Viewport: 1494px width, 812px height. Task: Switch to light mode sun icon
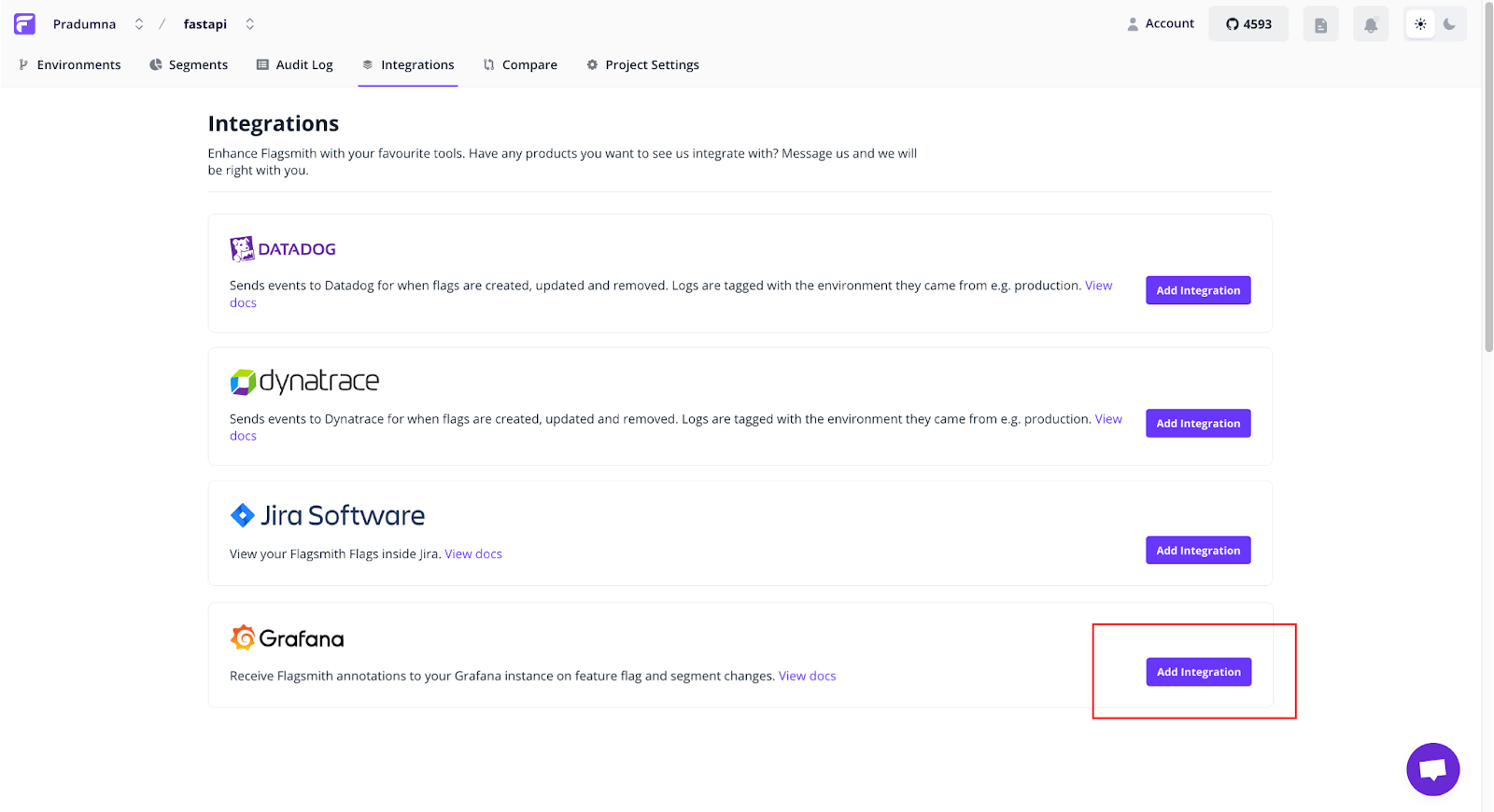click(1420, 24)
